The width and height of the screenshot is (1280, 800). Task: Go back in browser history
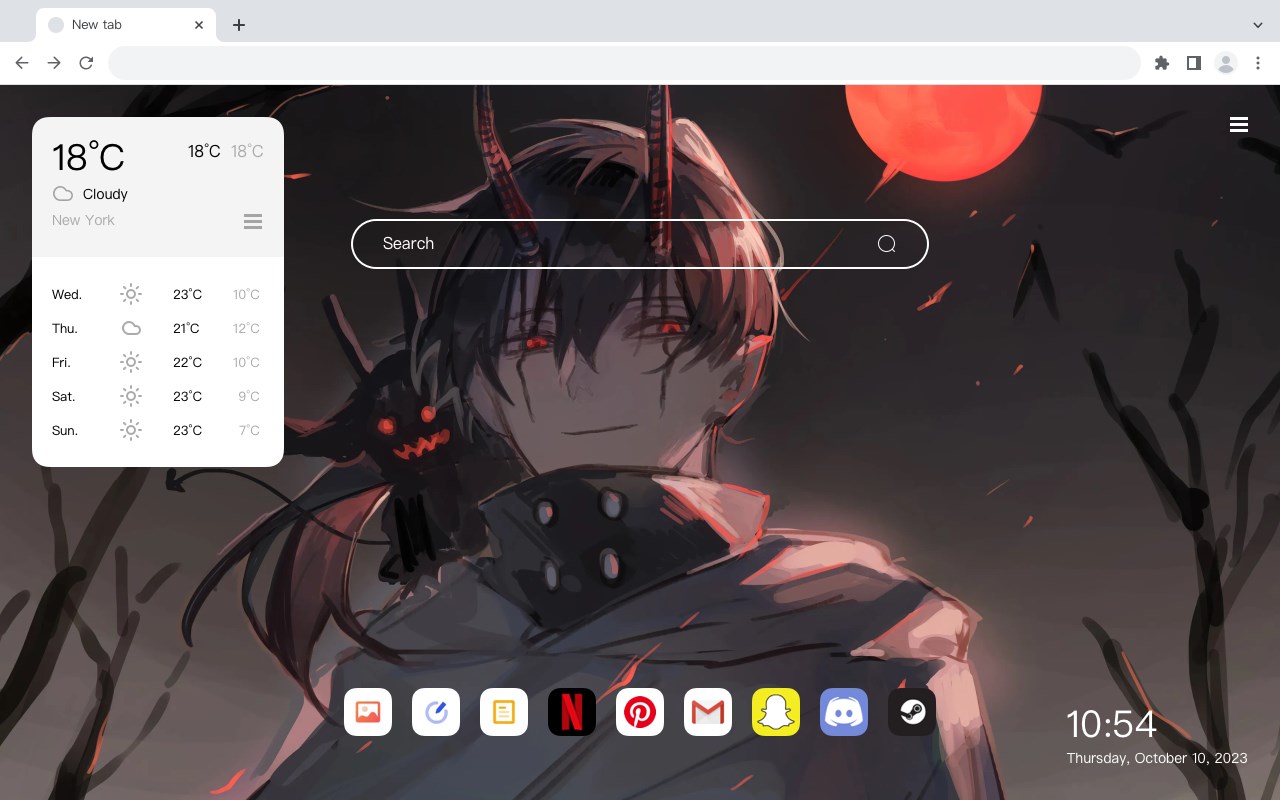(22, 63)
